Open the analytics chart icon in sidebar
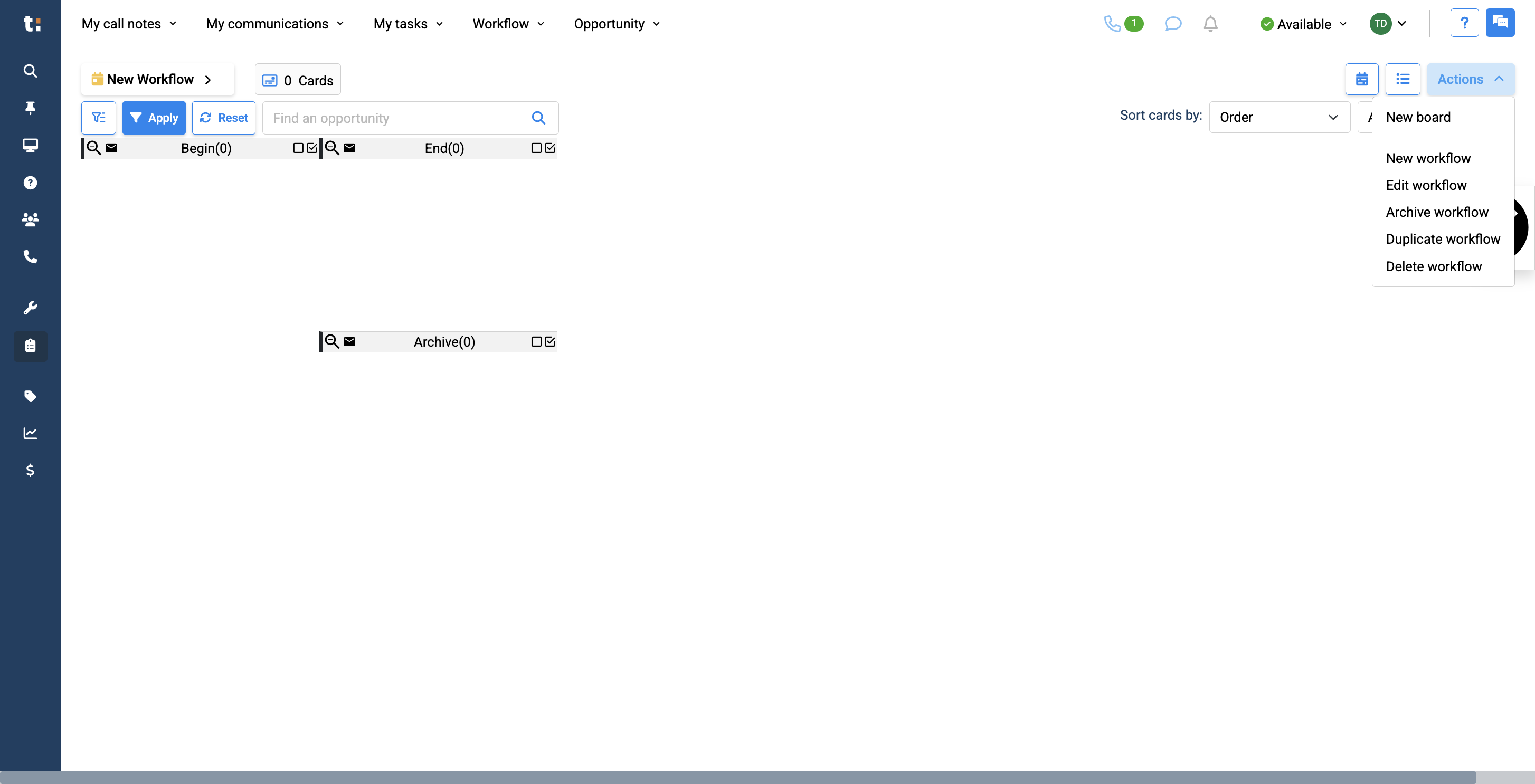Screen dimensions: 1535x784 pyautogui.click(x=30, y=433)
